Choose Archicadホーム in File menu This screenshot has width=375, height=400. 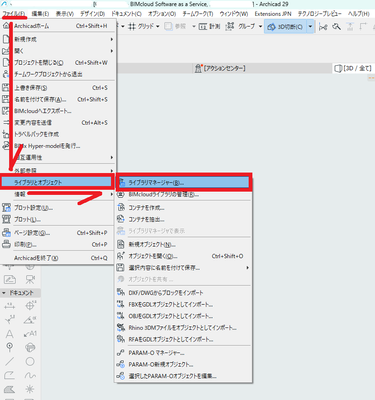[x=58, y=26]
